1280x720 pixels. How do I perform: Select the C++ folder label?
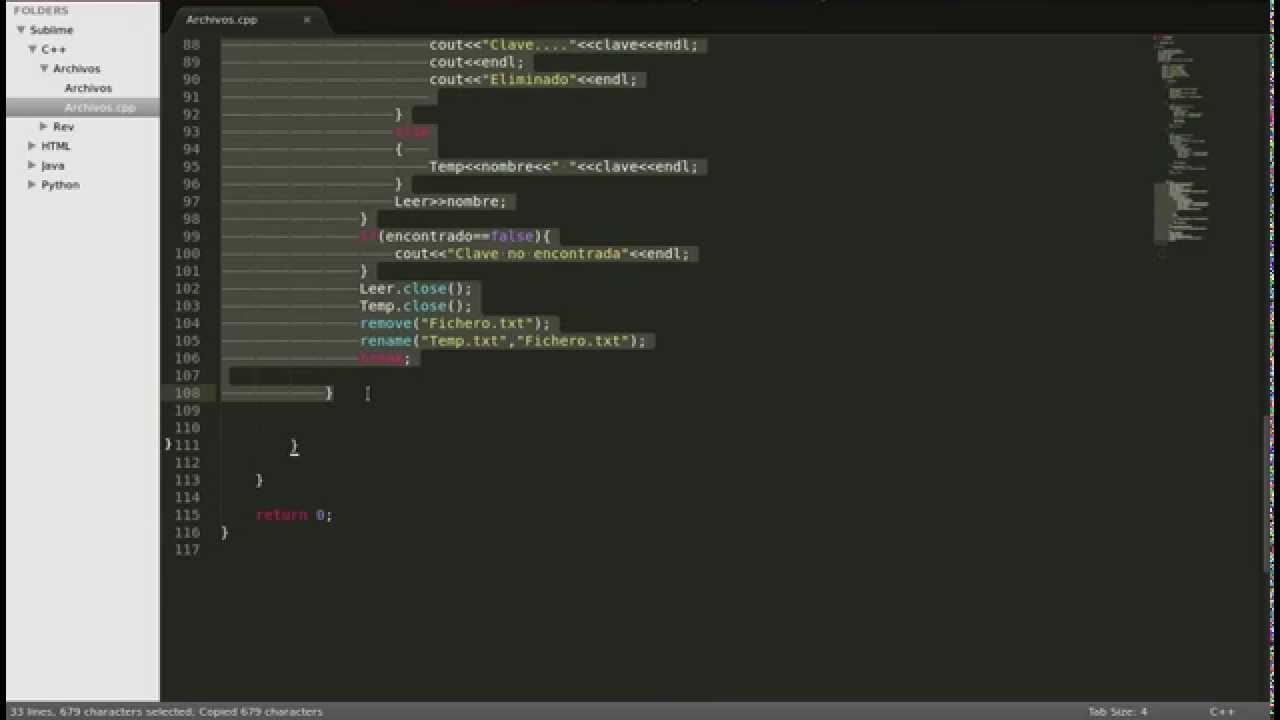coord(53,49)
